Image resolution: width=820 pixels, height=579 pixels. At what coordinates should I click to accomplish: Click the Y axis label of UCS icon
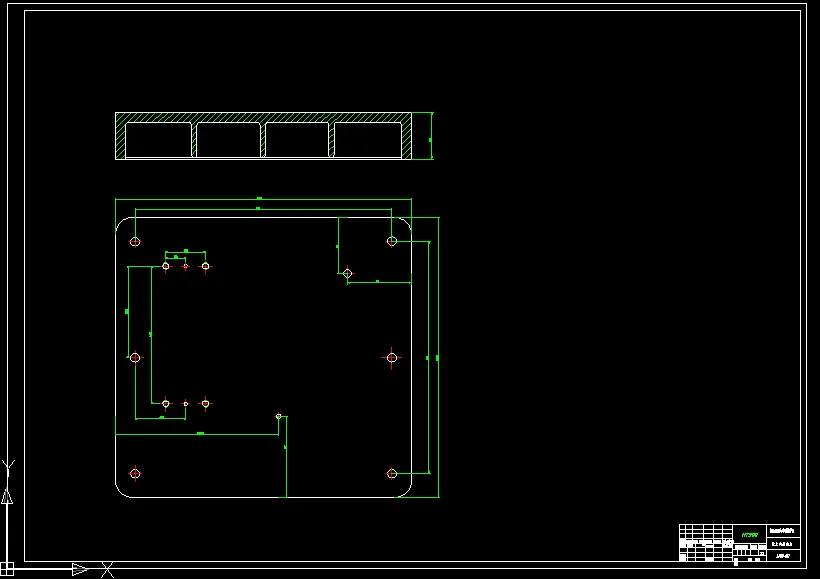point(8,468)
